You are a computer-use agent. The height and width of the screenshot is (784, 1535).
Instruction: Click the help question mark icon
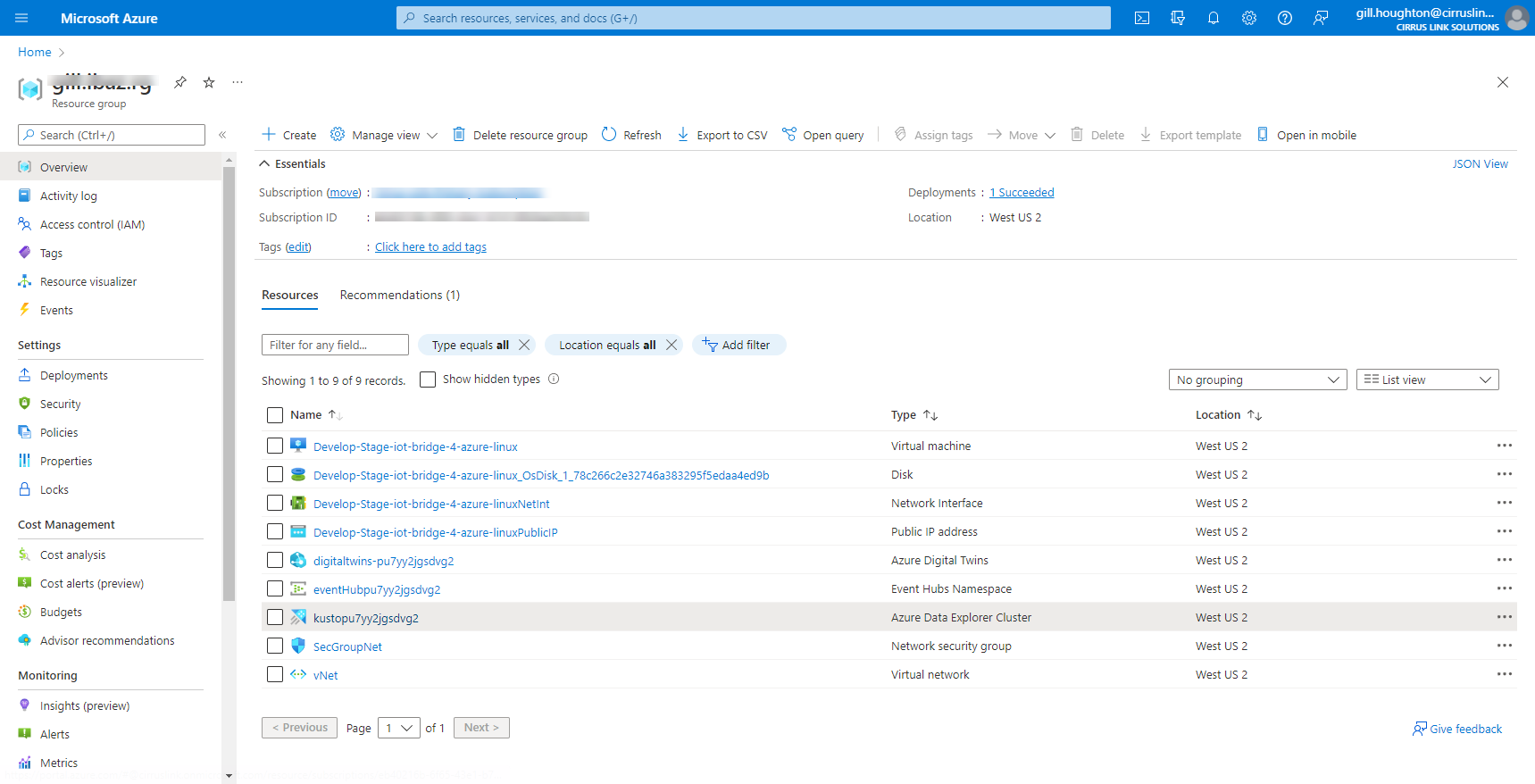[x=1284, y=18]
